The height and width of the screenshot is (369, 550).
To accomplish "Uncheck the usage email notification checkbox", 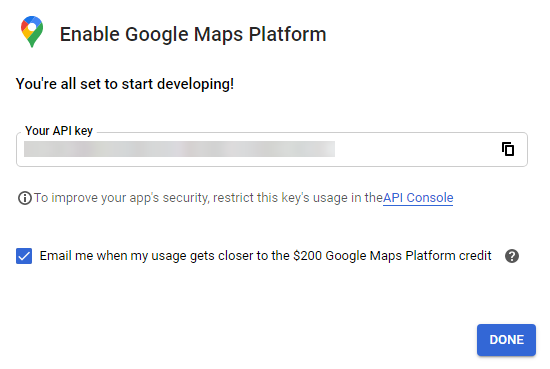I will pos(24,256).
